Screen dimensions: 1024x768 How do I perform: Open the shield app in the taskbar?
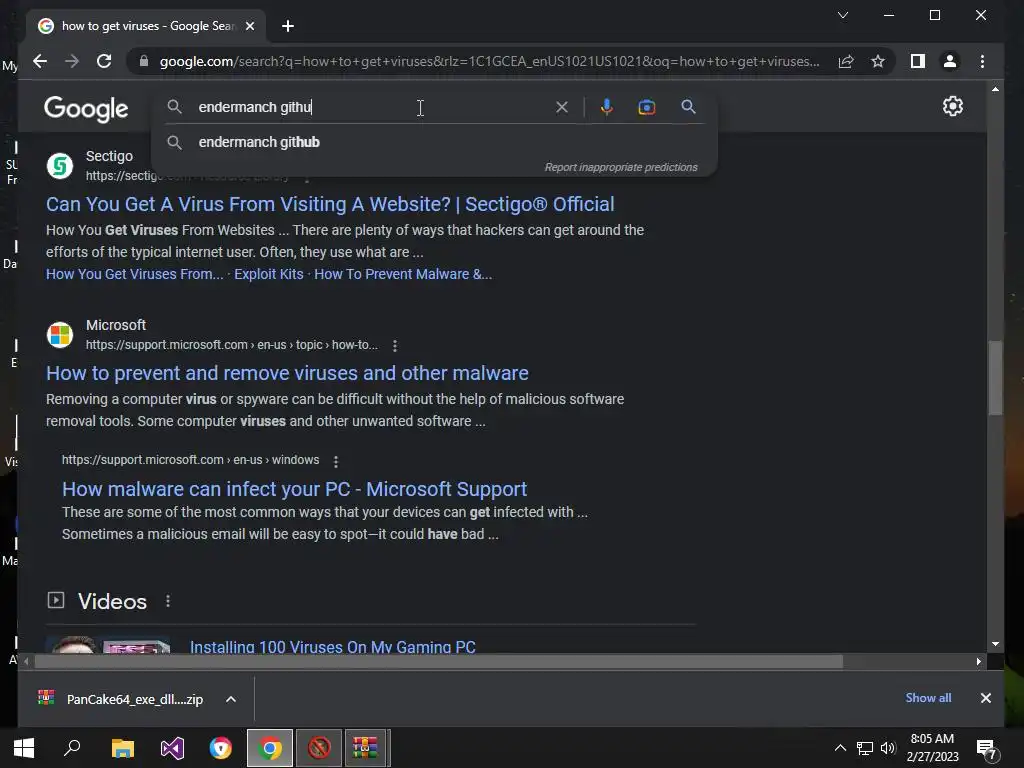[221, 748]
